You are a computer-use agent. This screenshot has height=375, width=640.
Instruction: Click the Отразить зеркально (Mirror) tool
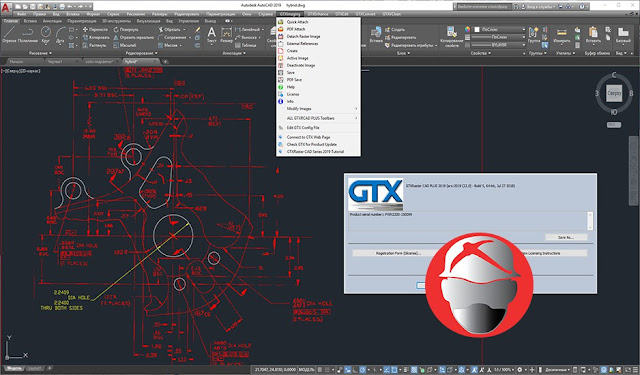[133, 37]
